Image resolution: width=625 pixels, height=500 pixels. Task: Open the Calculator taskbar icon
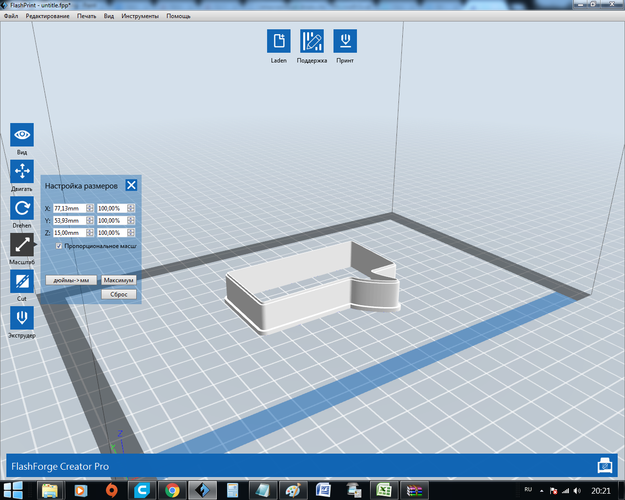pyautogui.click(x=232, y=490)
